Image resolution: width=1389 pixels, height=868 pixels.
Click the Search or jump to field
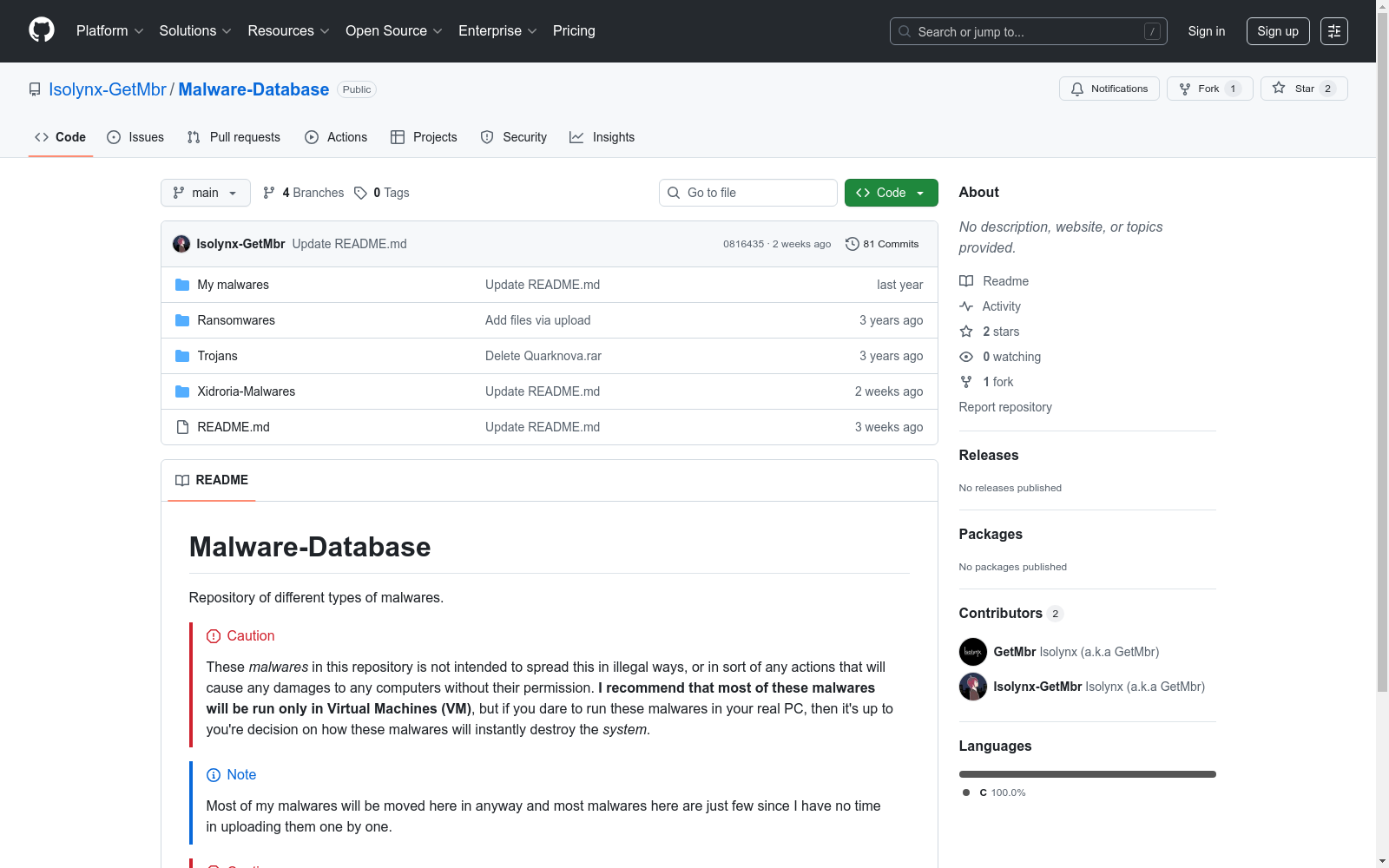[x=1029, y=31]
